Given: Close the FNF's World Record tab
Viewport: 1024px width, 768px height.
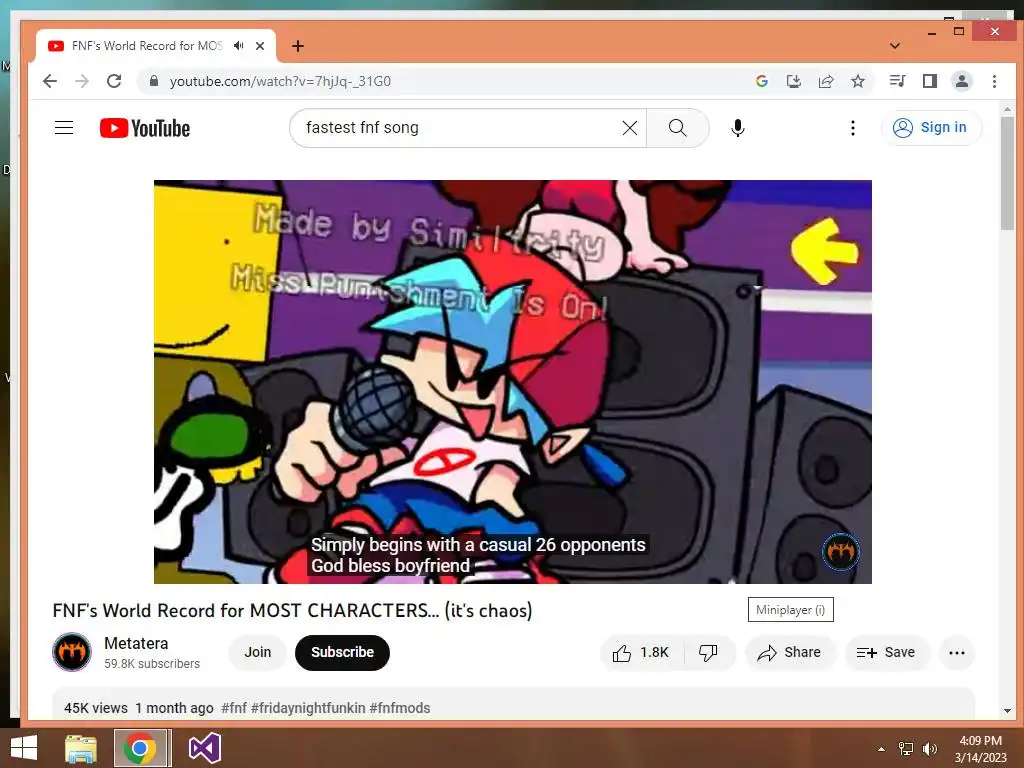Looking at the screenshot, I should coord(260,46).
